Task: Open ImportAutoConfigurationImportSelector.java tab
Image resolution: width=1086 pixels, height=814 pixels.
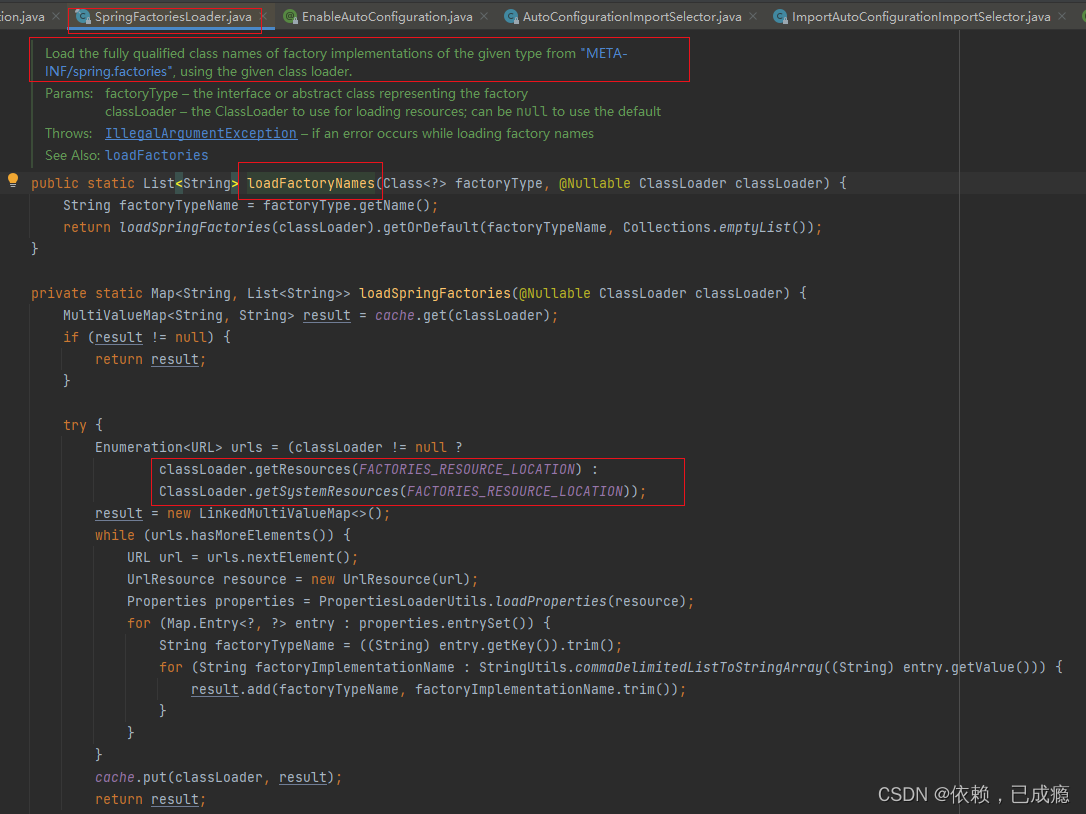Action: point(921,17)
